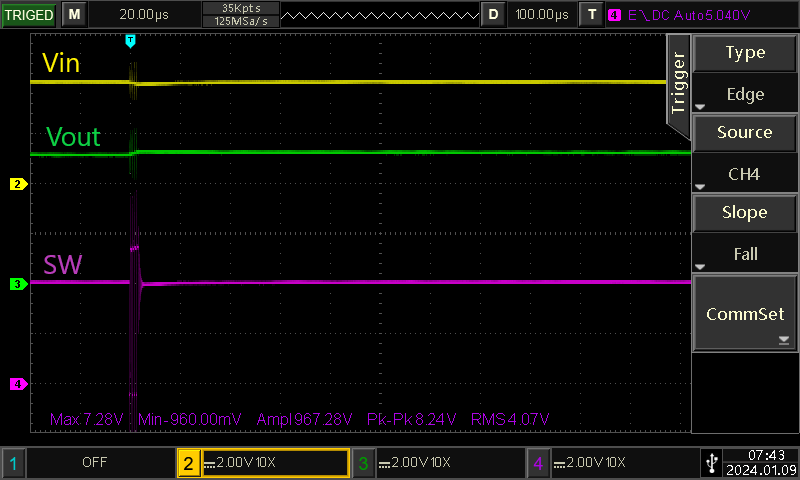
Task: Click channel 3 scale 2.00V 10X field
Action: 451,463
